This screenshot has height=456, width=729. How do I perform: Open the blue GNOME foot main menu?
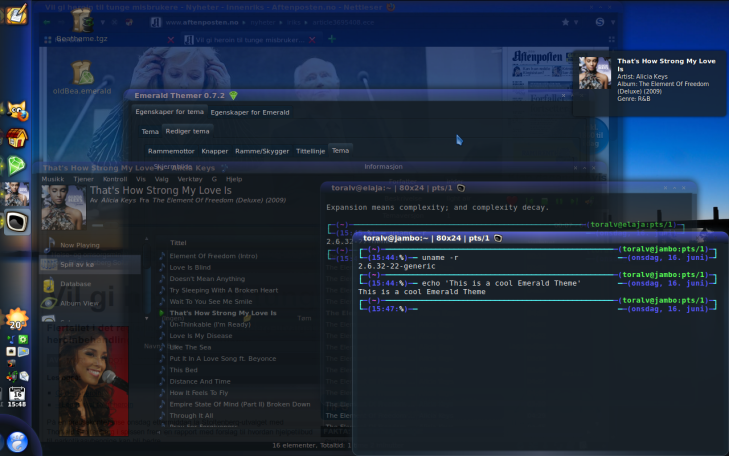(x=18, y=442)
